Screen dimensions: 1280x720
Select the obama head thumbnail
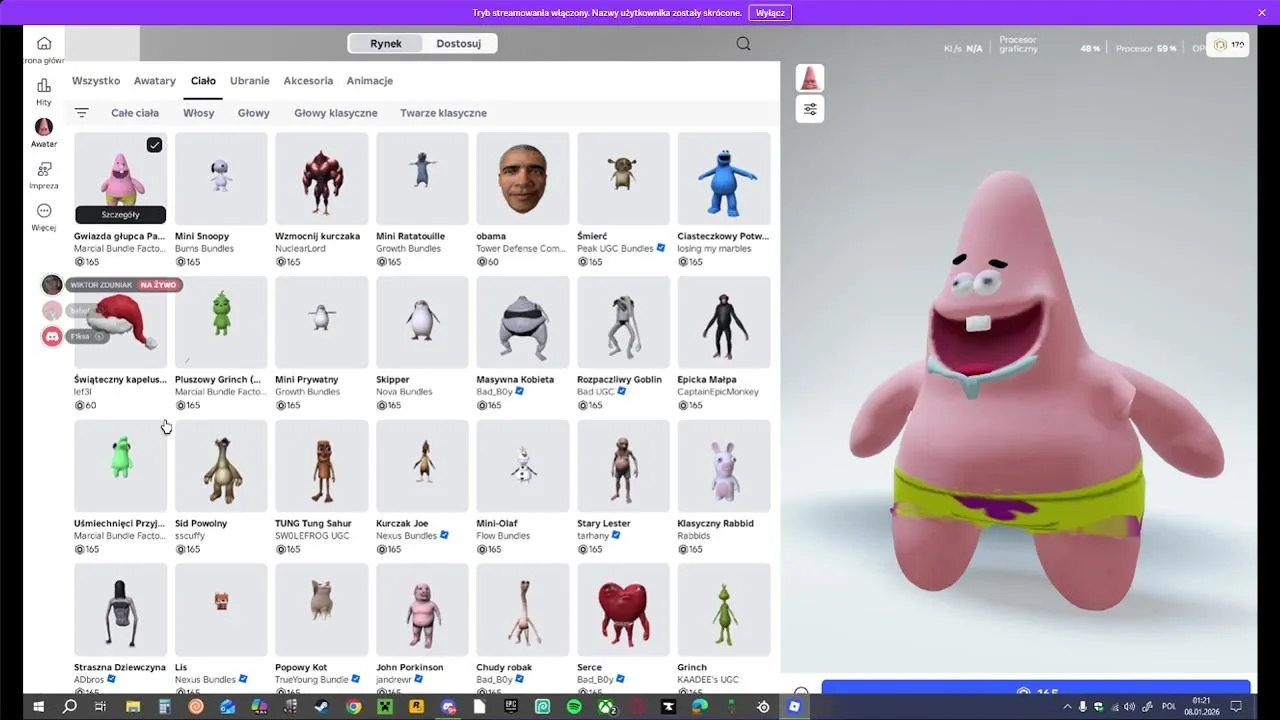point(523,179)
